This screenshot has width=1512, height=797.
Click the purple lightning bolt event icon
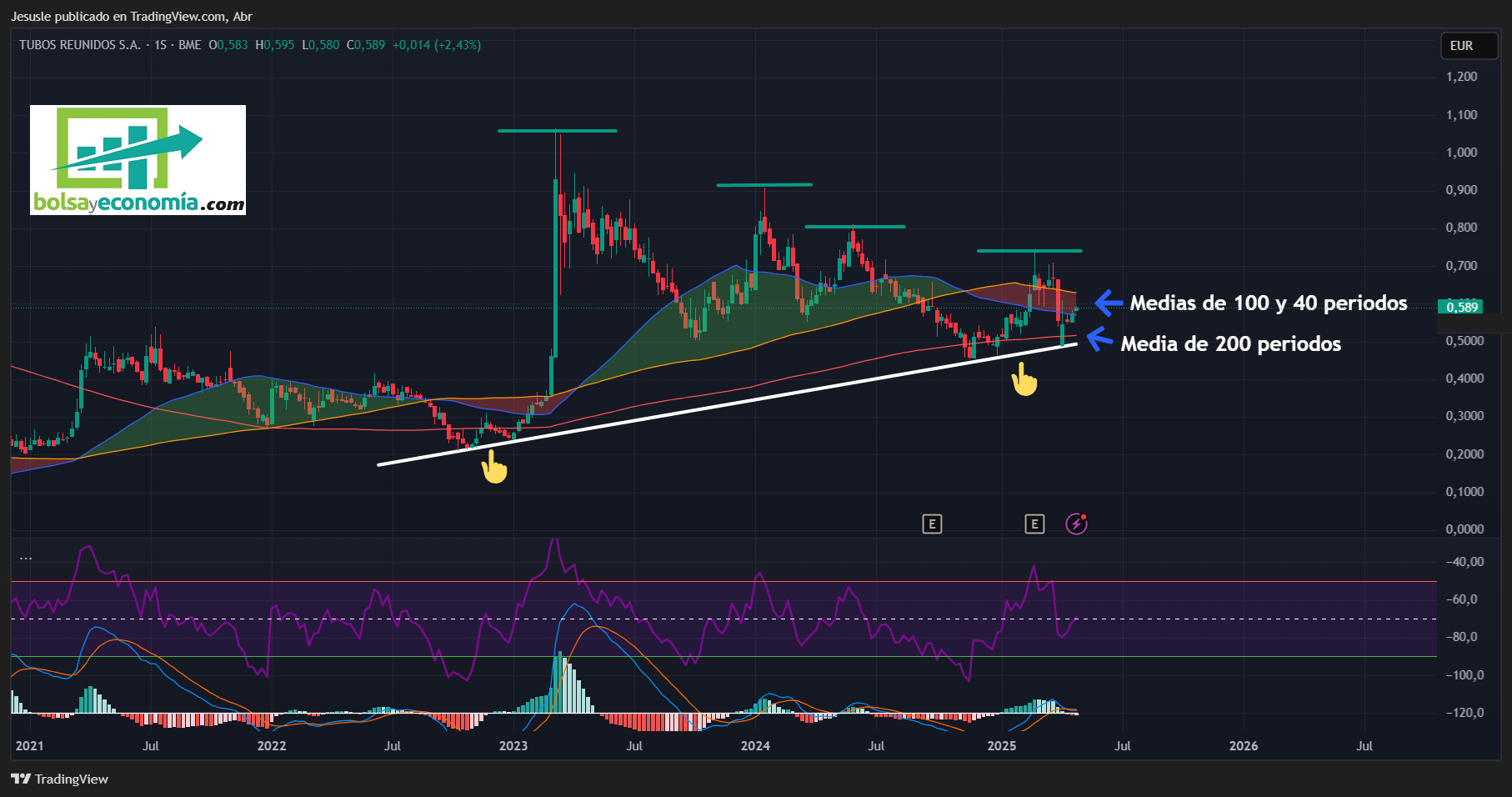(1077, 524)
